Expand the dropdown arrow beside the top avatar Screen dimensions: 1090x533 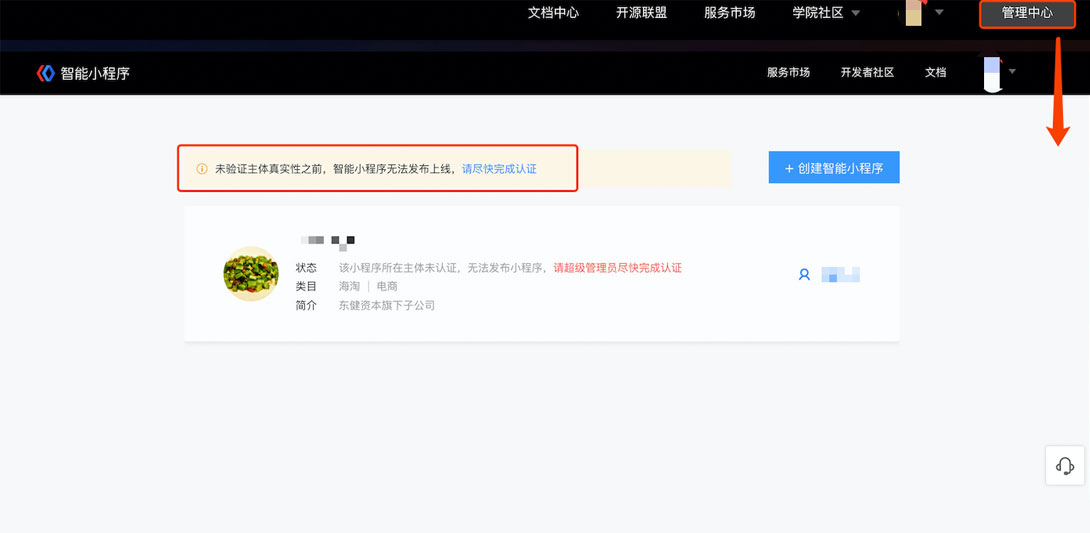tap(939, 13)
